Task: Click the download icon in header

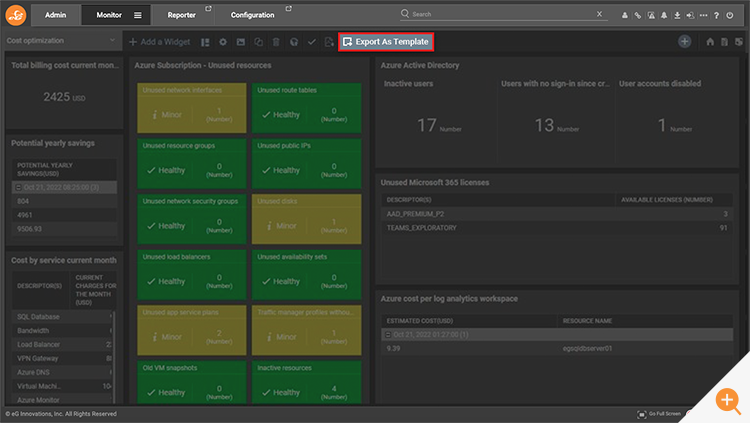Action: coord(677,15)
